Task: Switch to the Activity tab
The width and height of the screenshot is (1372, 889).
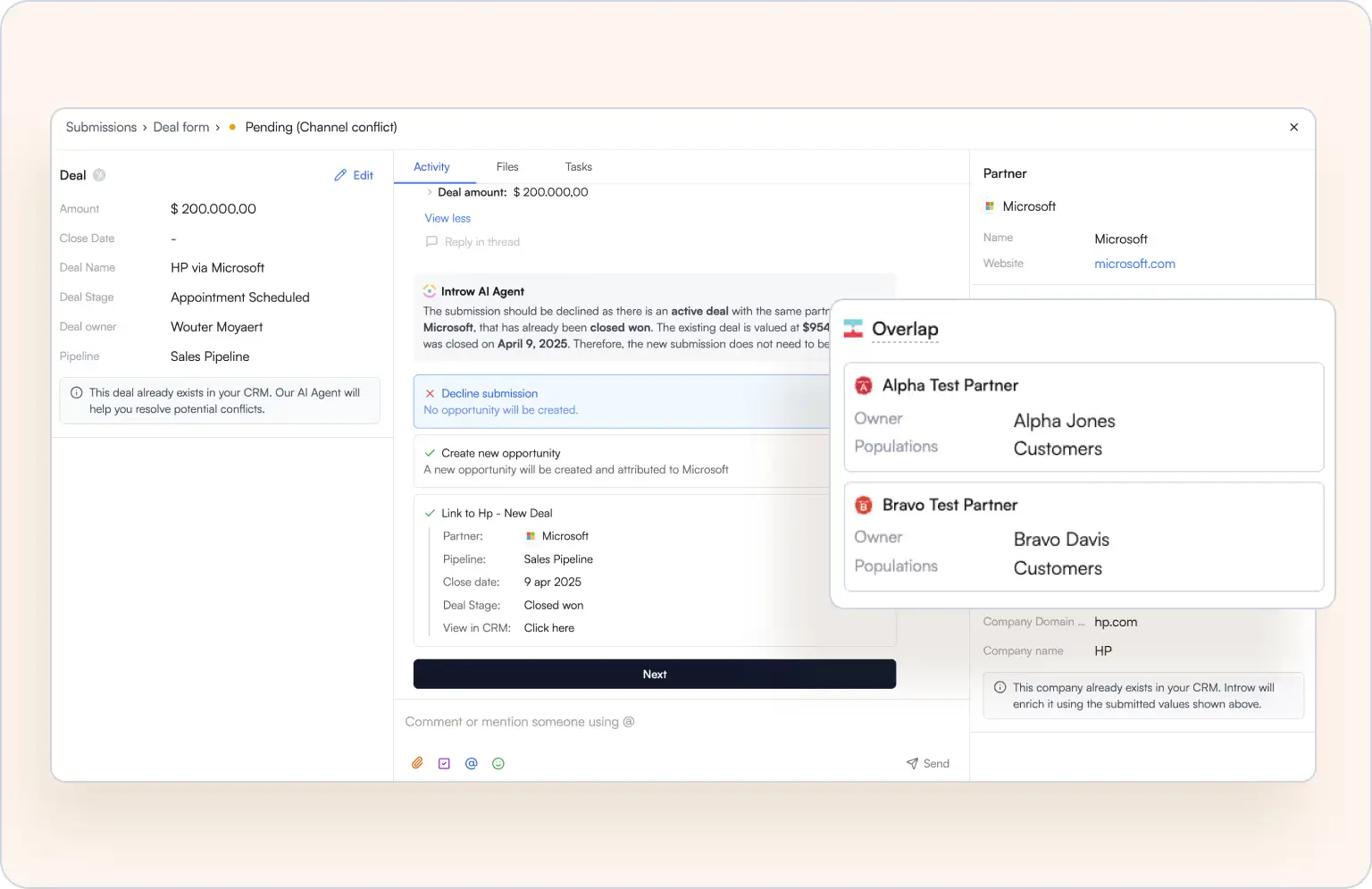Action: (x=431, y=167)
